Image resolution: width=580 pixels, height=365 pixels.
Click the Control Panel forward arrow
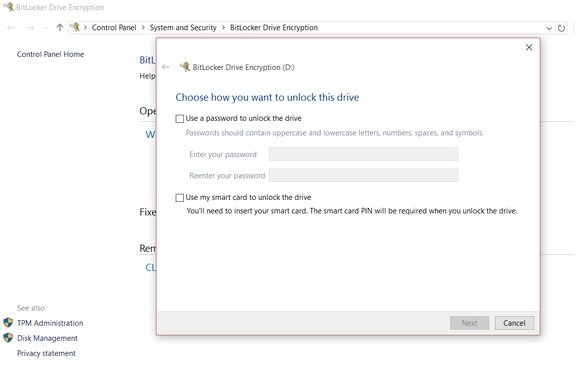[30, 27]
